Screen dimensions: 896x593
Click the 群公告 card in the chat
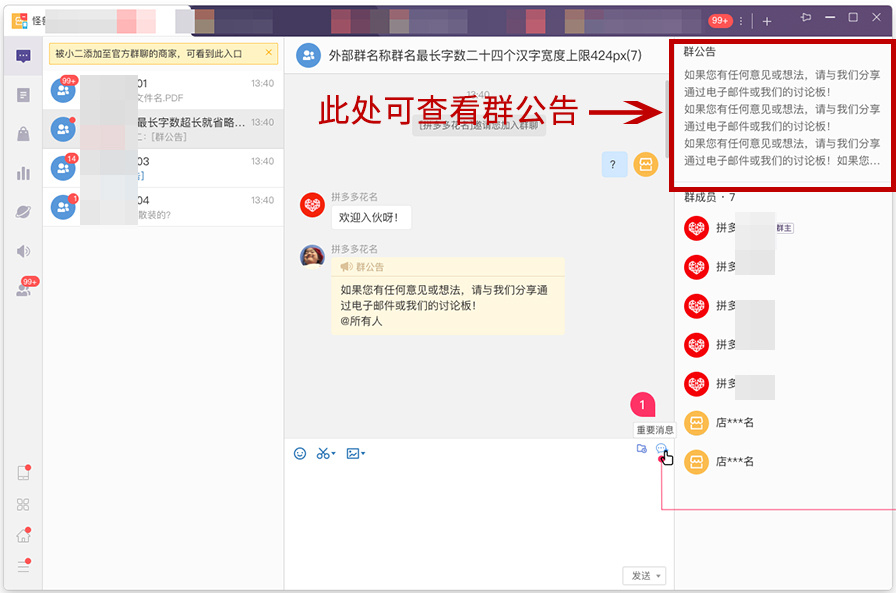[448, 295]
